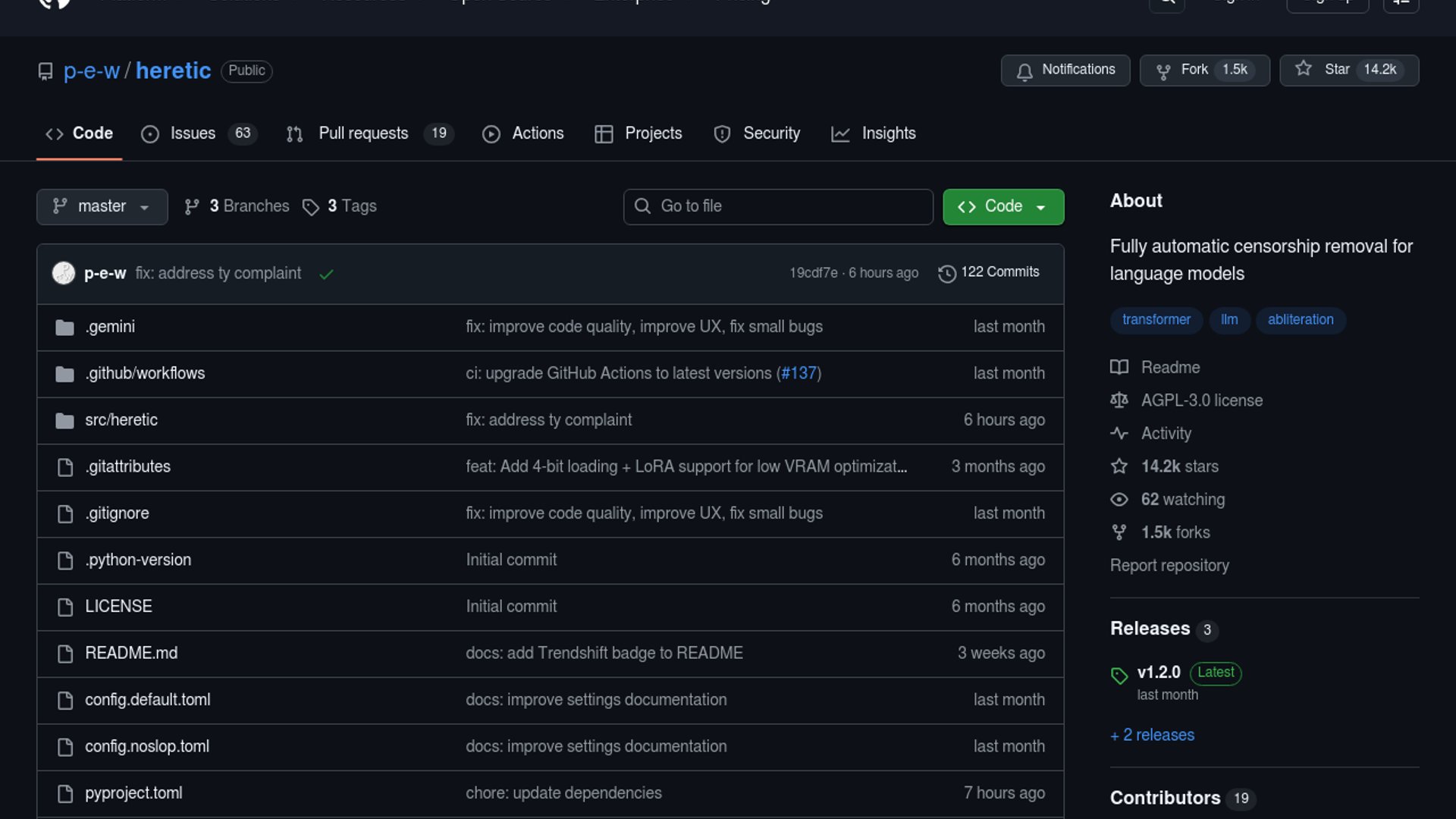Click the p-e-w author avatar
Screen dimensions: 1456x819
click(x=64, y=273)
